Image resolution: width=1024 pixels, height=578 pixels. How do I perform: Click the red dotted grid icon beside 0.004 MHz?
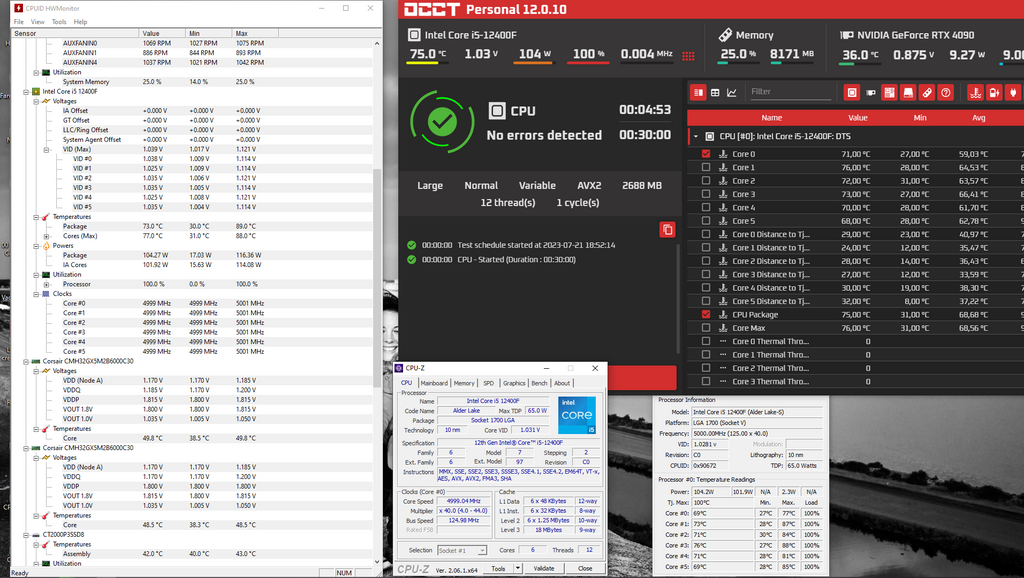[688, 56]
